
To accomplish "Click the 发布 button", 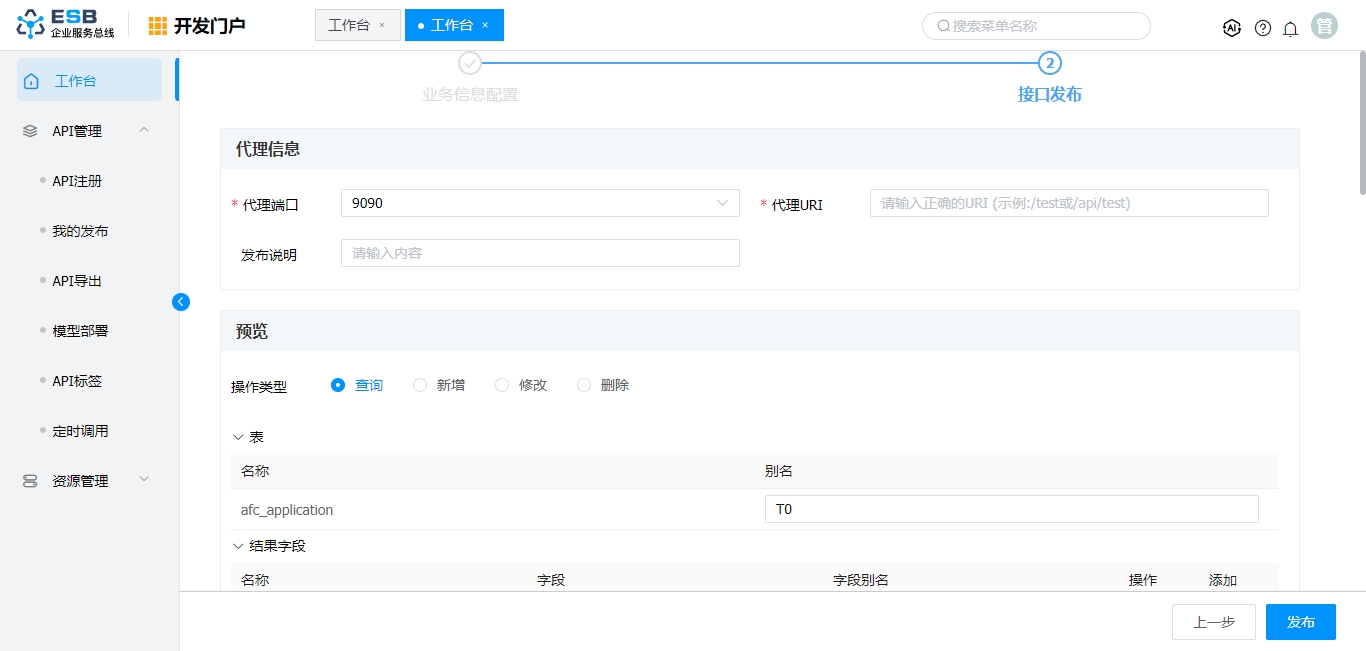I will (x=1300, y=622).
